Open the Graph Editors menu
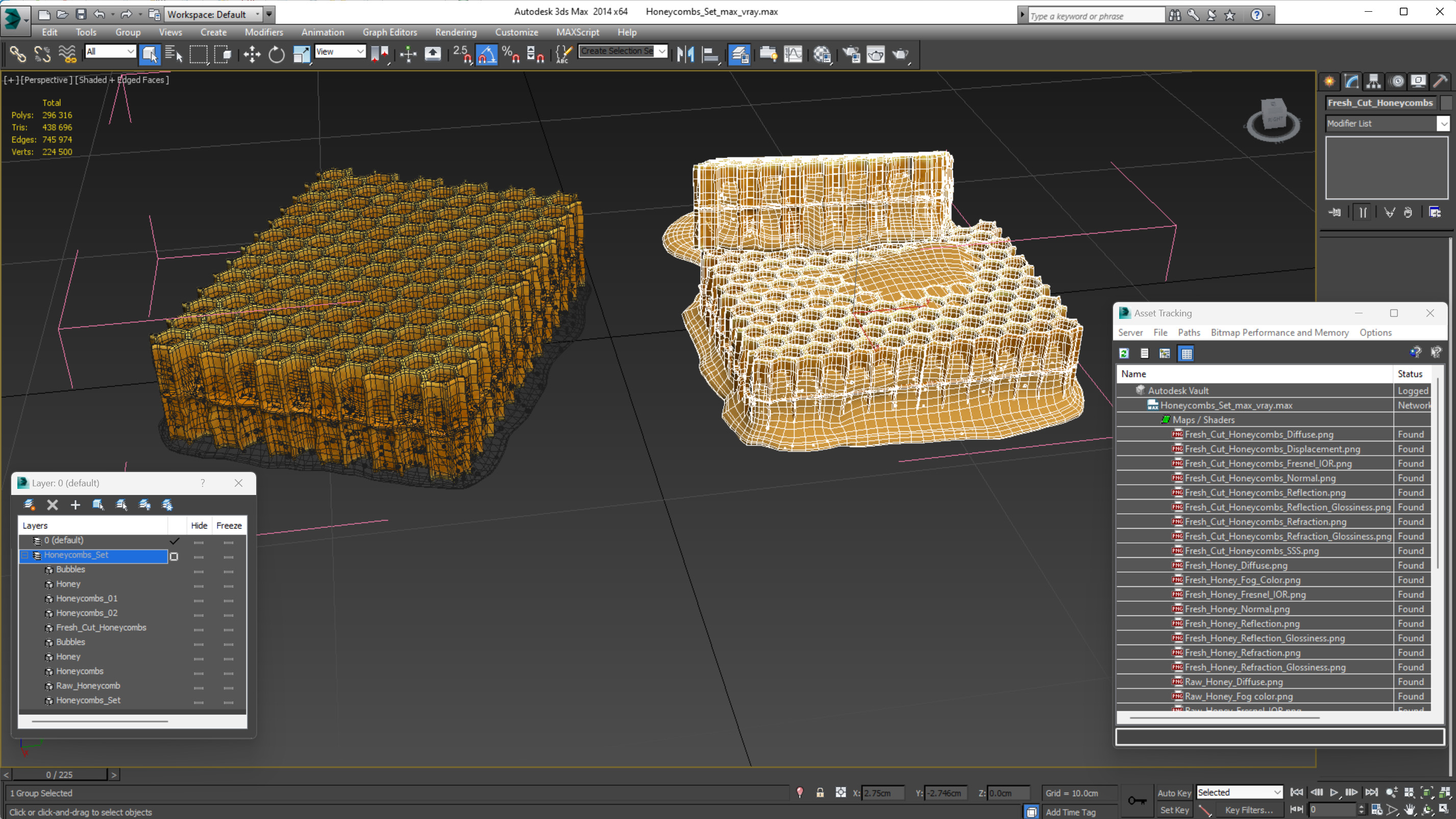The height and width of the screenshot is (819, 1456). (x=390, y=31)
